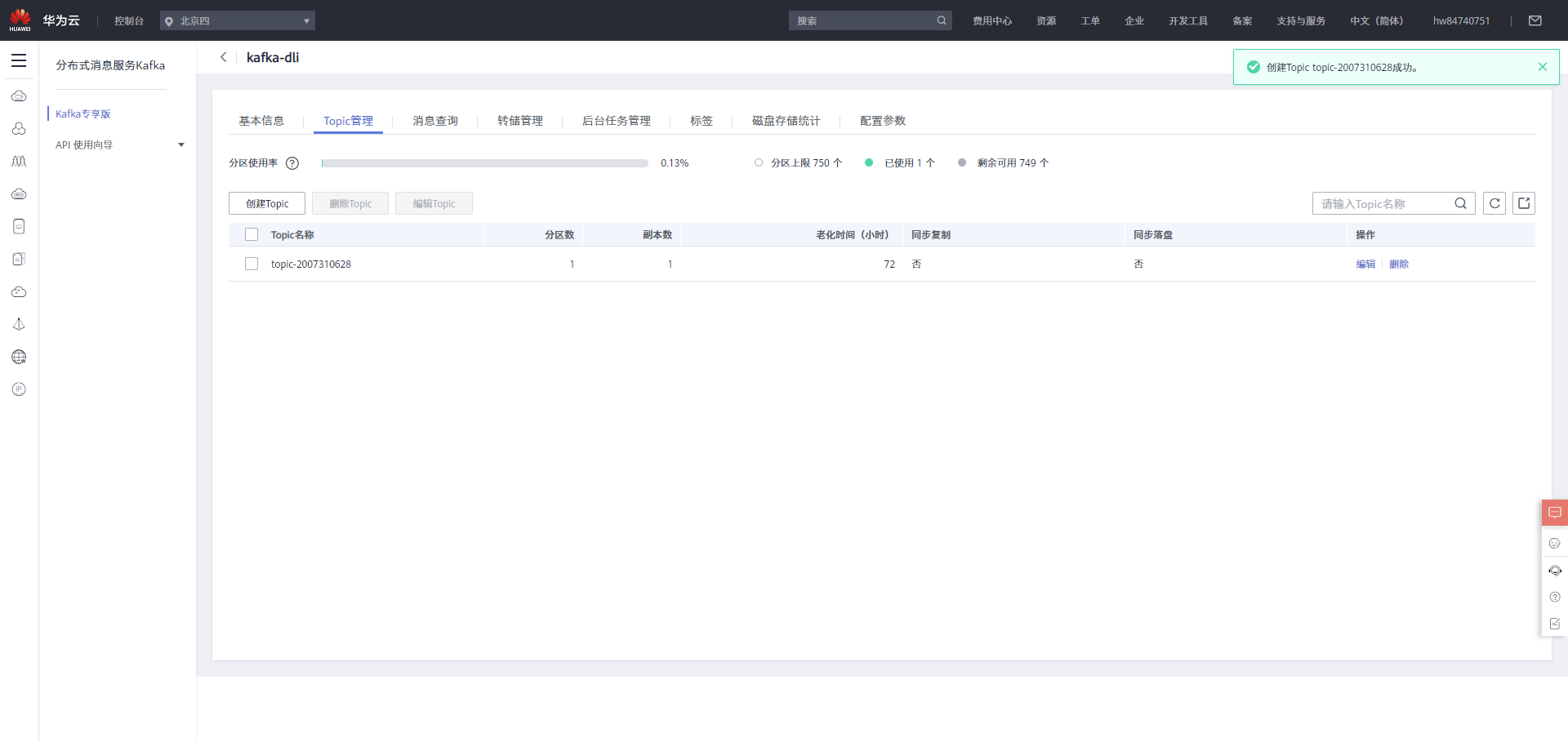Click 编辑 link for topic-2007310628
The width and height of the screenshot is (1568, 742).
[1365, 264]
